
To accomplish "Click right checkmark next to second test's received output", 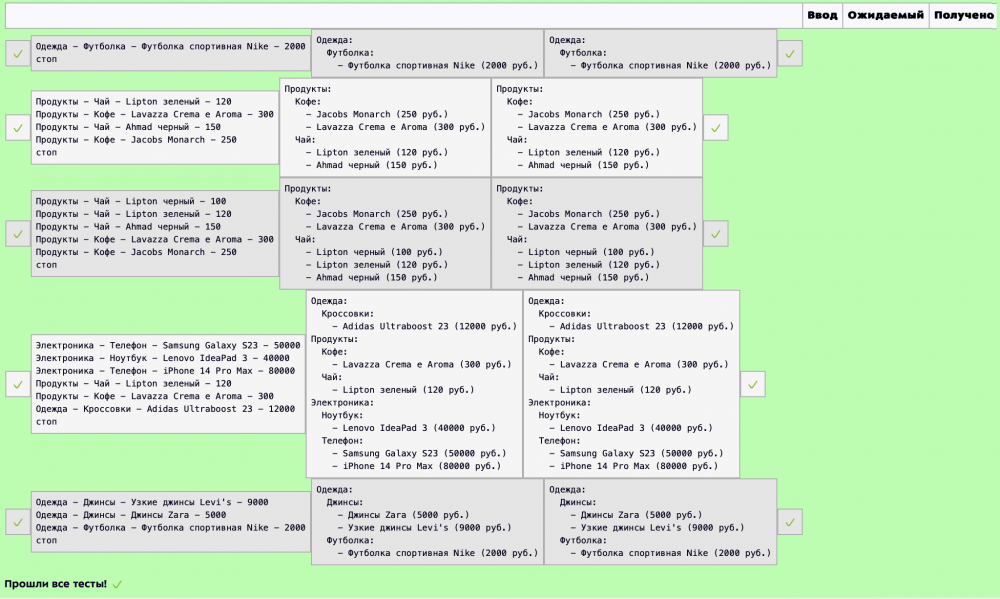I will pos(716,128).
